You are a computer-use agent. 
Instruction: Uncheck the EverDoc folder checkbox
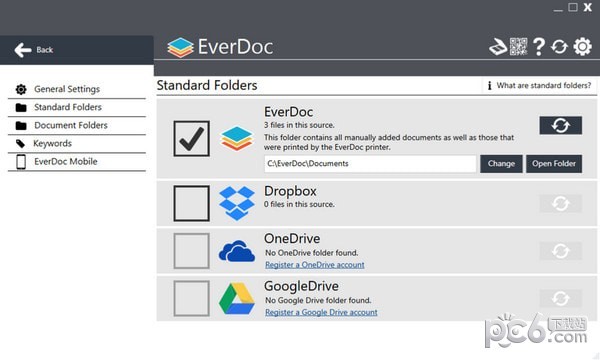(x=191, y=138)
